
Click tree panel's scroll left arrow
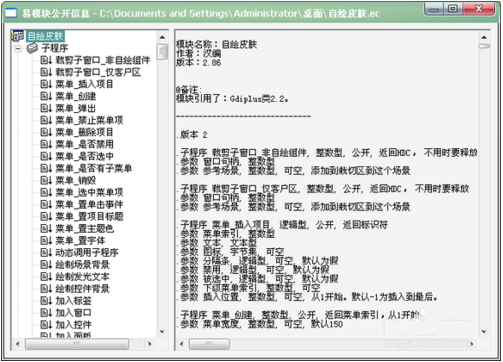pyautogui.click(x=17, y=344)
